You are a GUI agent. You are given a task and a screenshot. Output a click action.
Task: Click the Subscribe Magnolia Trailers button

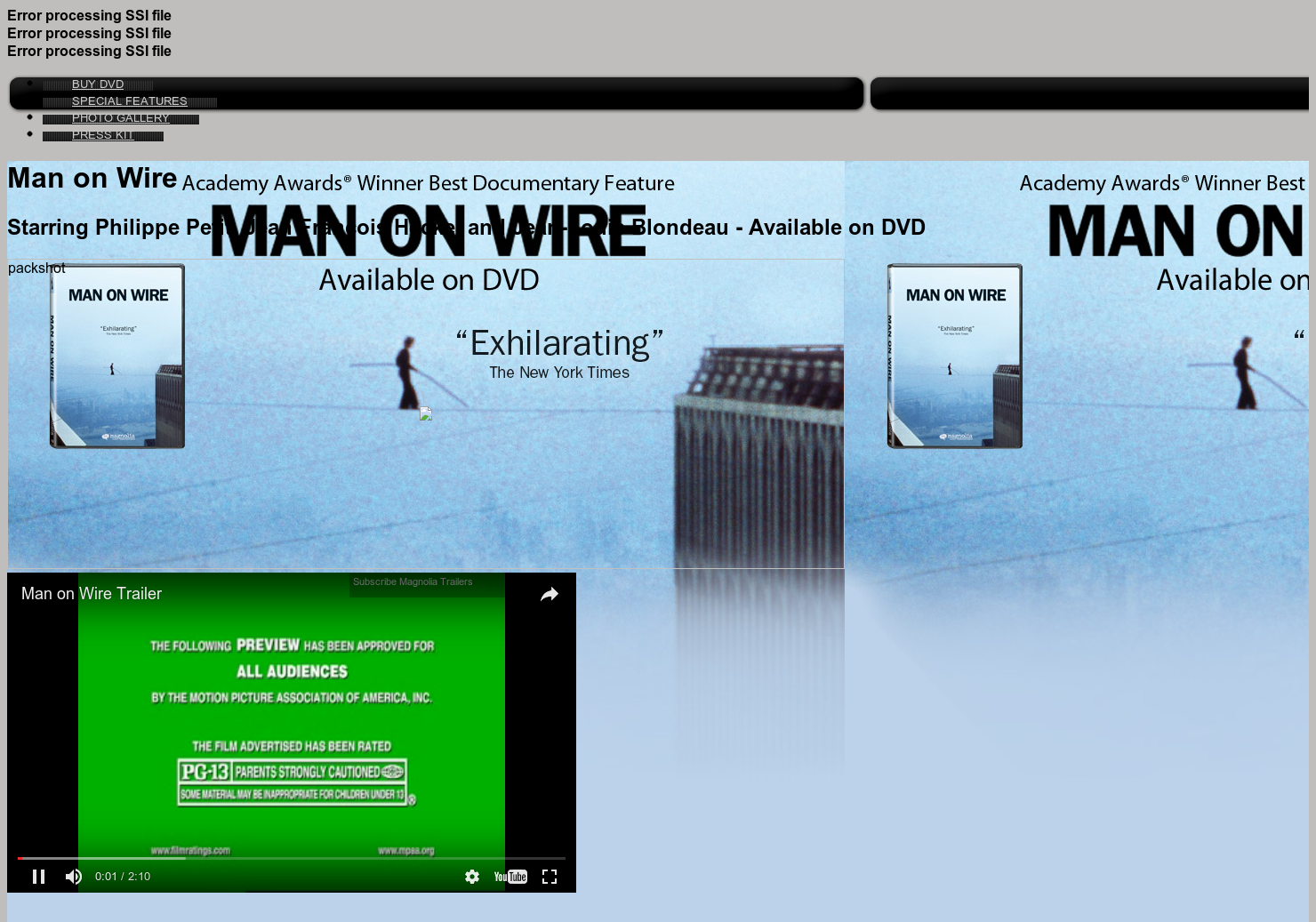pyautogui.click(x=413, y=581)
